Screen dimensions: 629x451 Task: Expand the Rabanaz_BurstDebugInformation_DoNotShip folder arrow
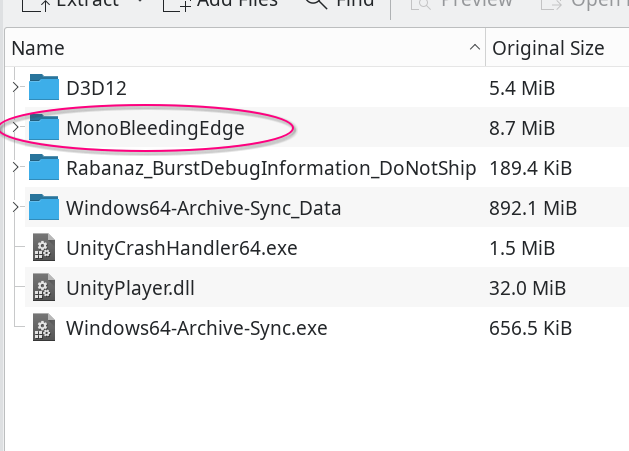[x=15, y=168]
